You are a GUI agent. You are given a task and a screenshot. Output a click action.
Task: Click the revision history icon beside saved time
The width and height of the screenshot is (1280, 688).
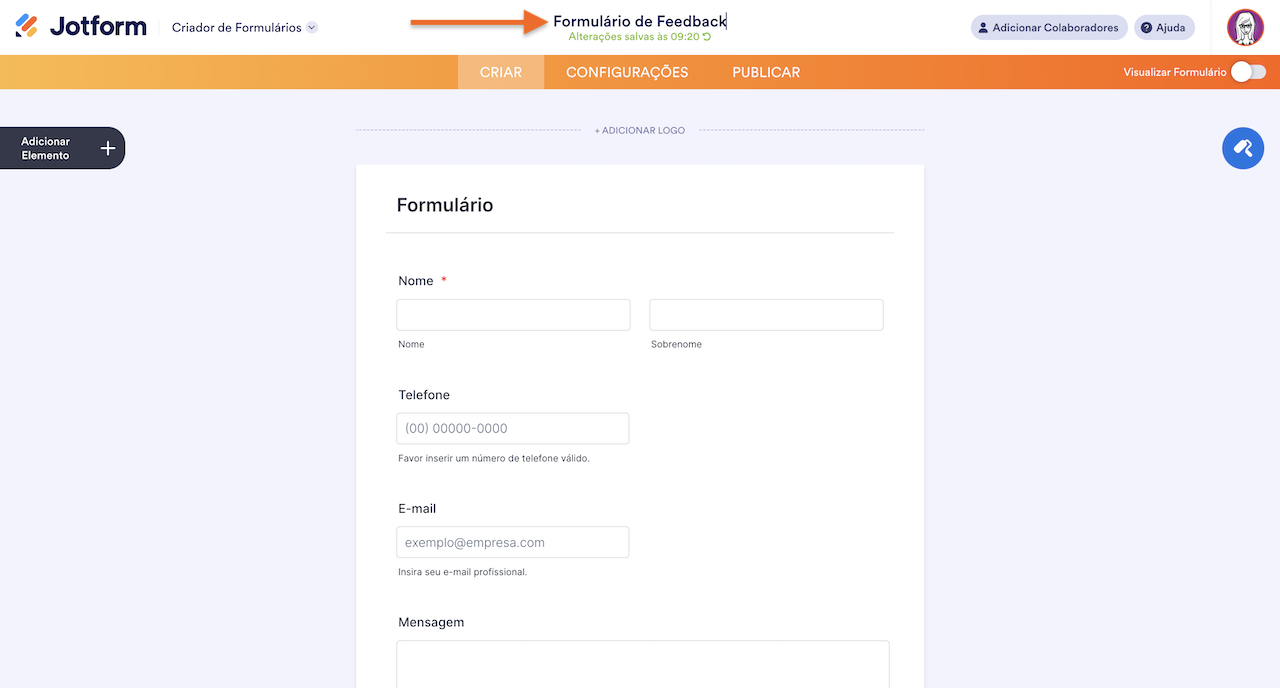(x=707, y=37)
